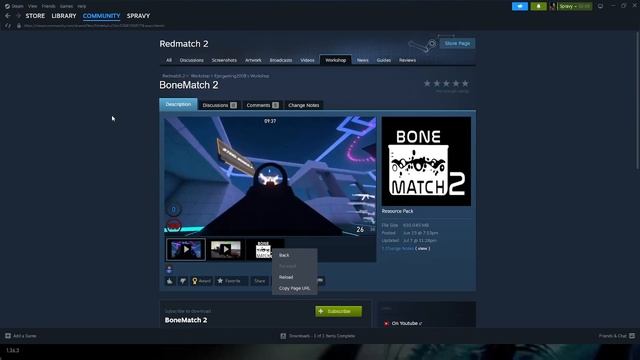The width and height of the screenshot is (640, 360).
Task: Click the Award button with ribbon icon
Action: [202, 281]
